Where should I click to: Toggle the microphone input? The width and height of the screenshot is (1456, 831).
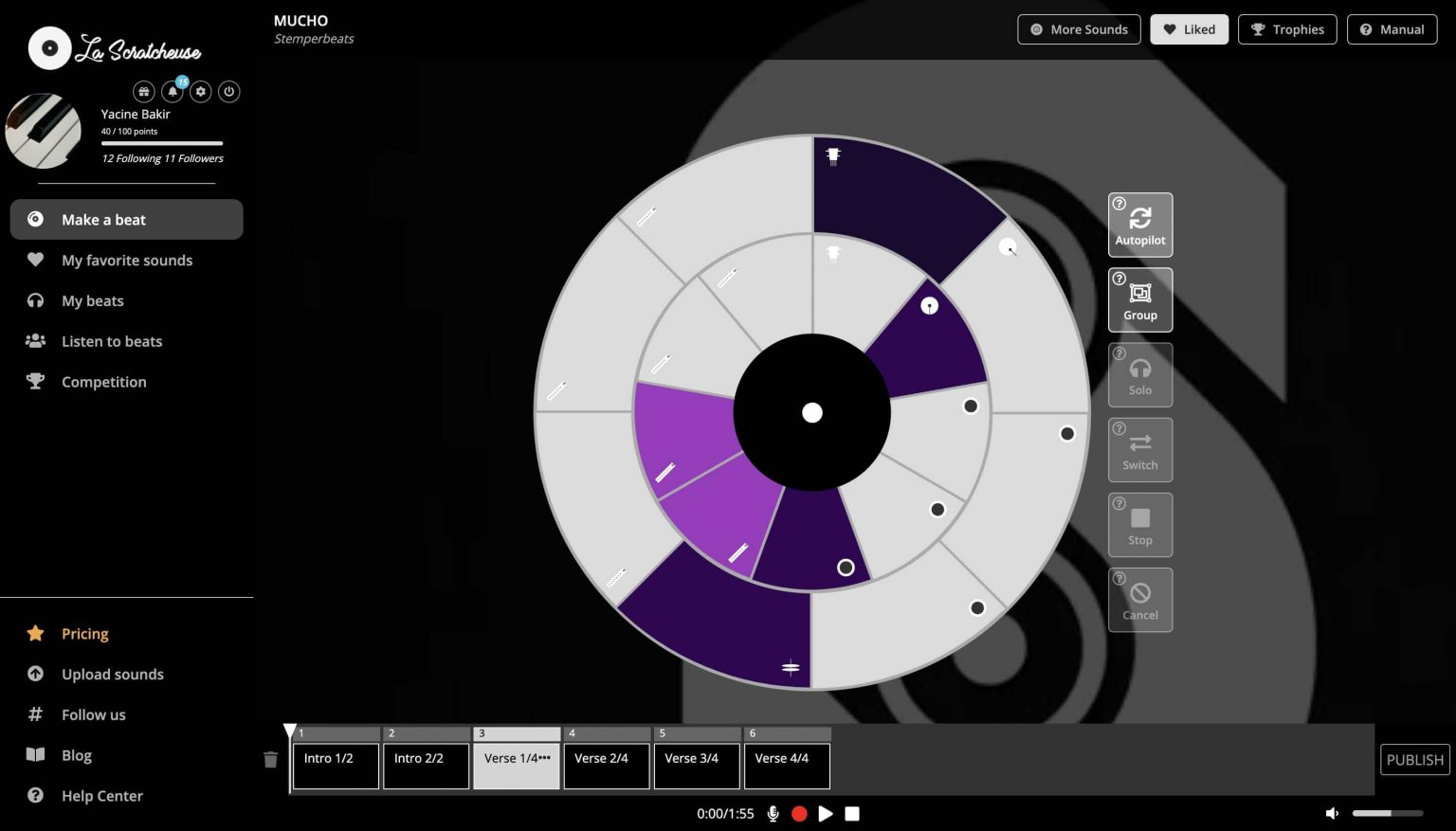coord(773,813)
